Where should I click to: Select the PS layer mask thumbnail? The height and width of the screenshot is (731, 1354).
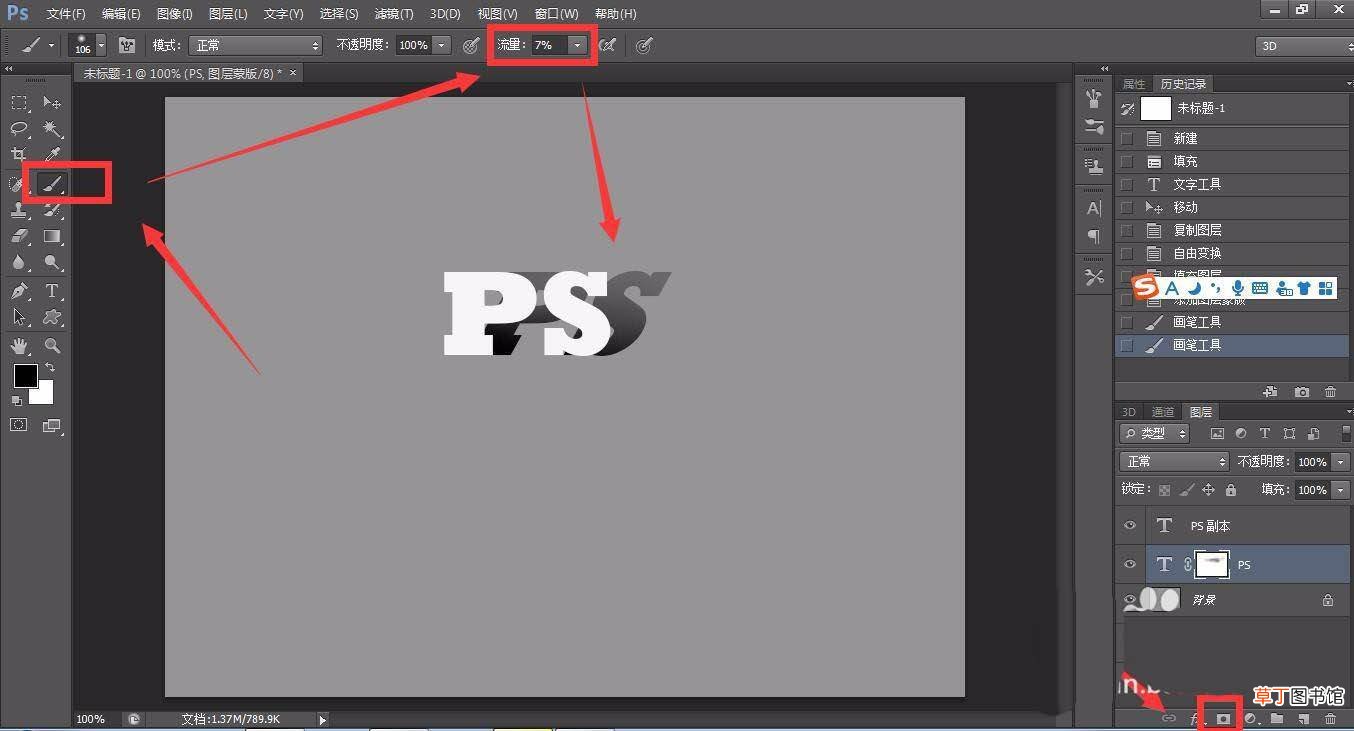point(1212,565)
